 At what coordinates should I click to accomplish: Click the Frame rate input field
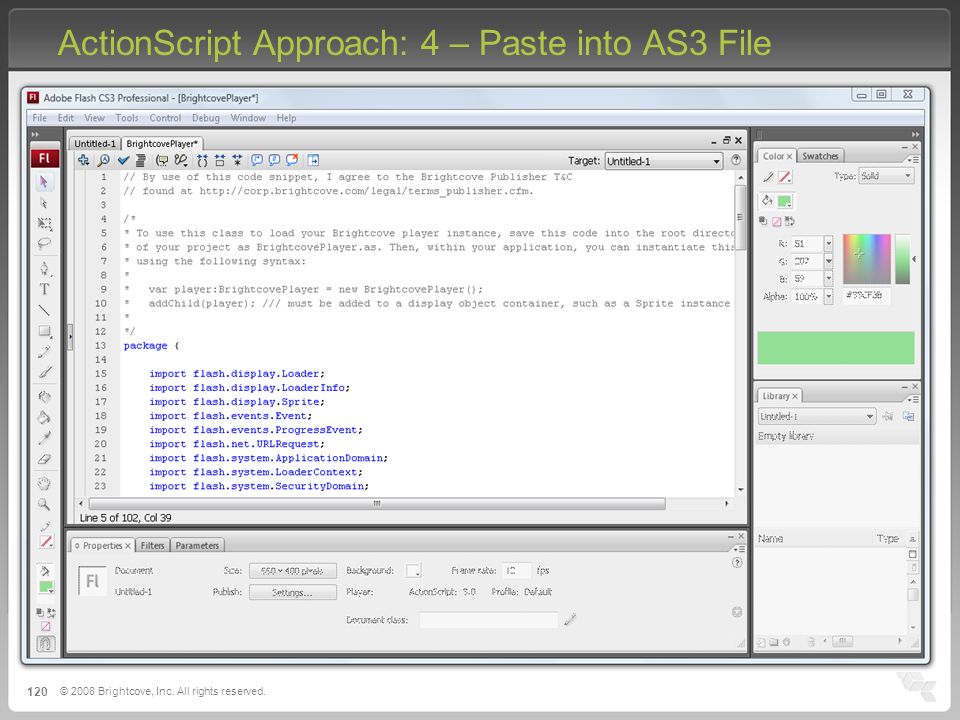516,571
